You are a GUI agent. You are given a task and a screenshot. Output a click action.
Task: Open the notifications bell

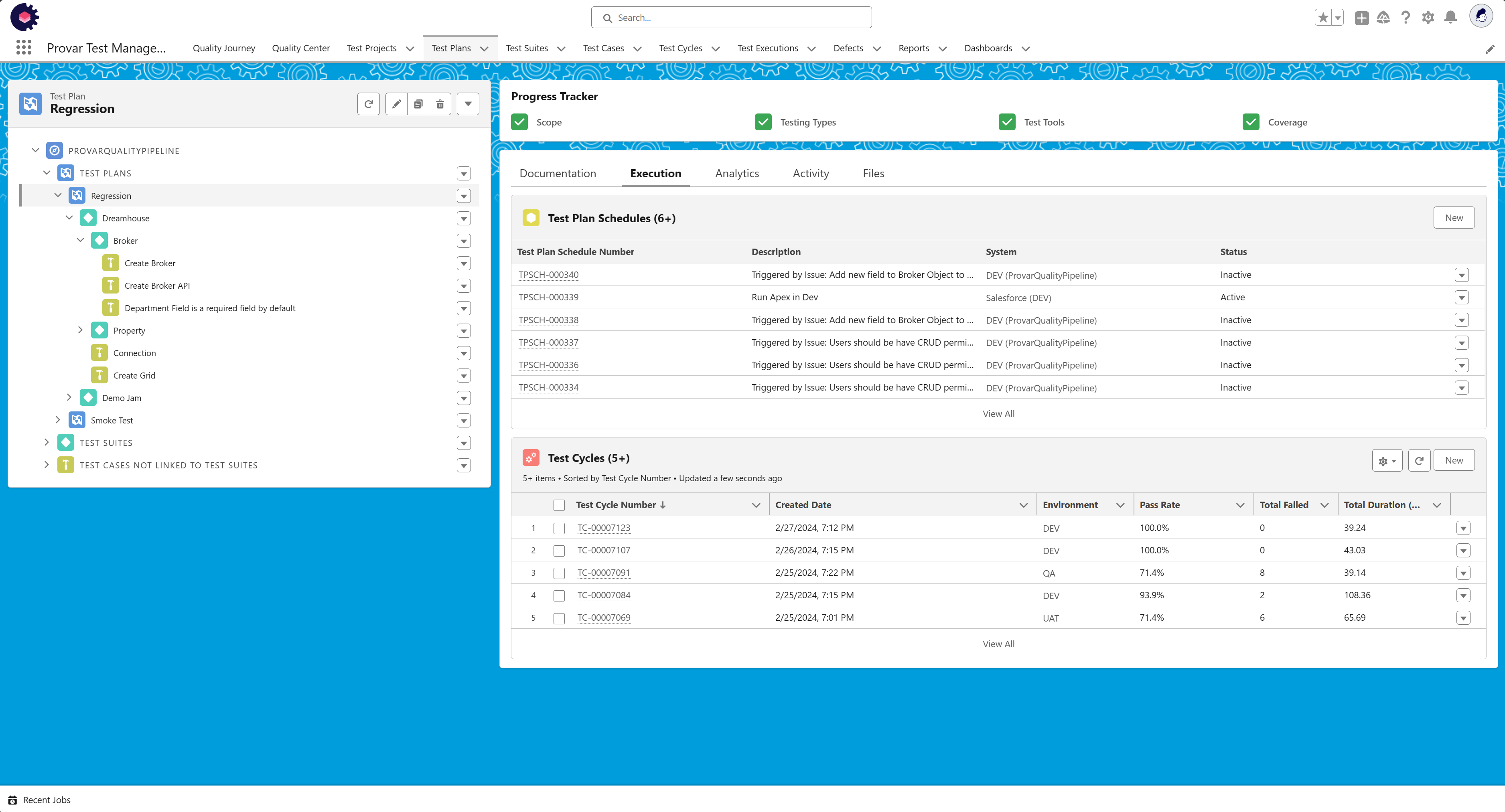point(1451,18)
